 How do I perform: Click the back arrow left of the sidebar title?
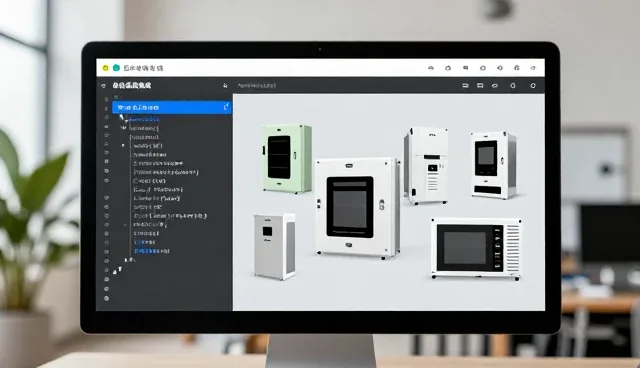point(104,86)
